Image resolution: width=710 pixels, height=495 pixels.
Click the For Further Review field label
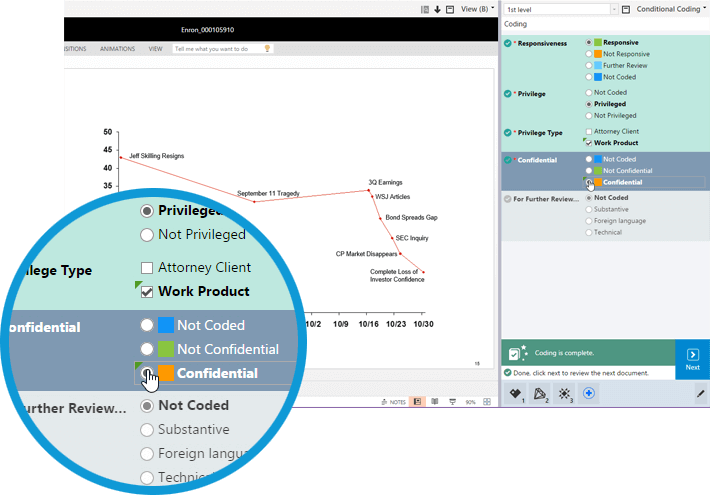tap(546, 199)
